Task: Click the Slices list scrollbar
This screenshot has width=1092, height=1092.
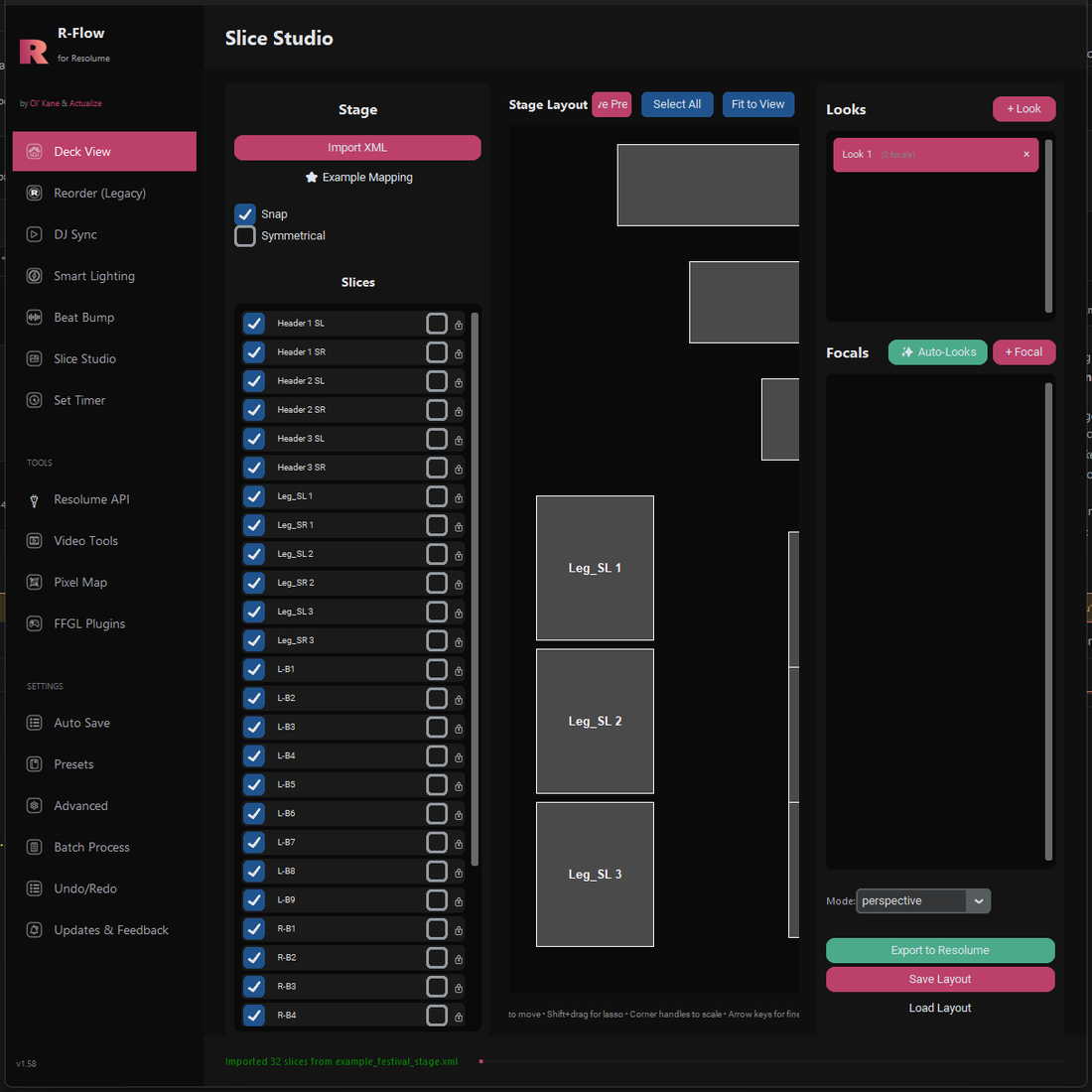Action: click(475, 589)
